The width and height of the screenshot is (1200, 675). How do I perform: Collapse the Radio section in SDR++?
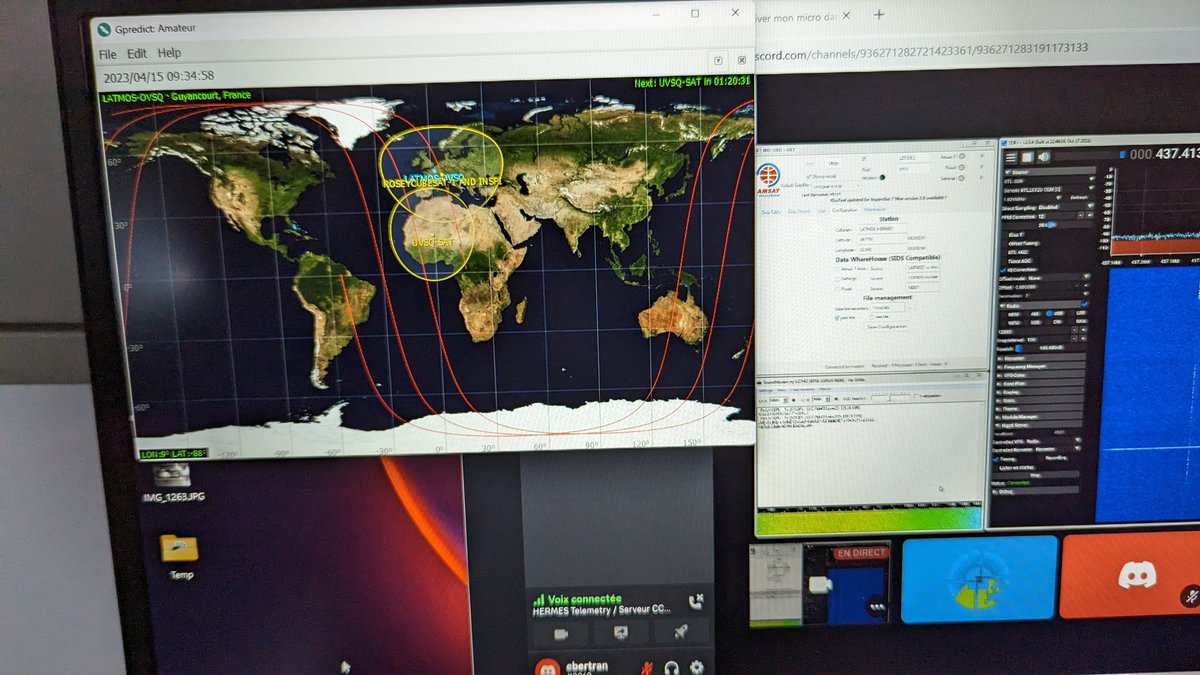click(1044, 305)
